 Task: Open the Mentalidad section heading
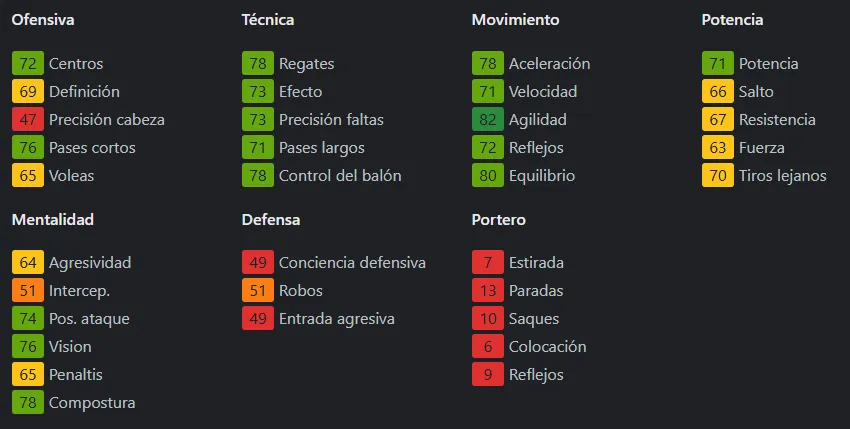tap(52, 219)
